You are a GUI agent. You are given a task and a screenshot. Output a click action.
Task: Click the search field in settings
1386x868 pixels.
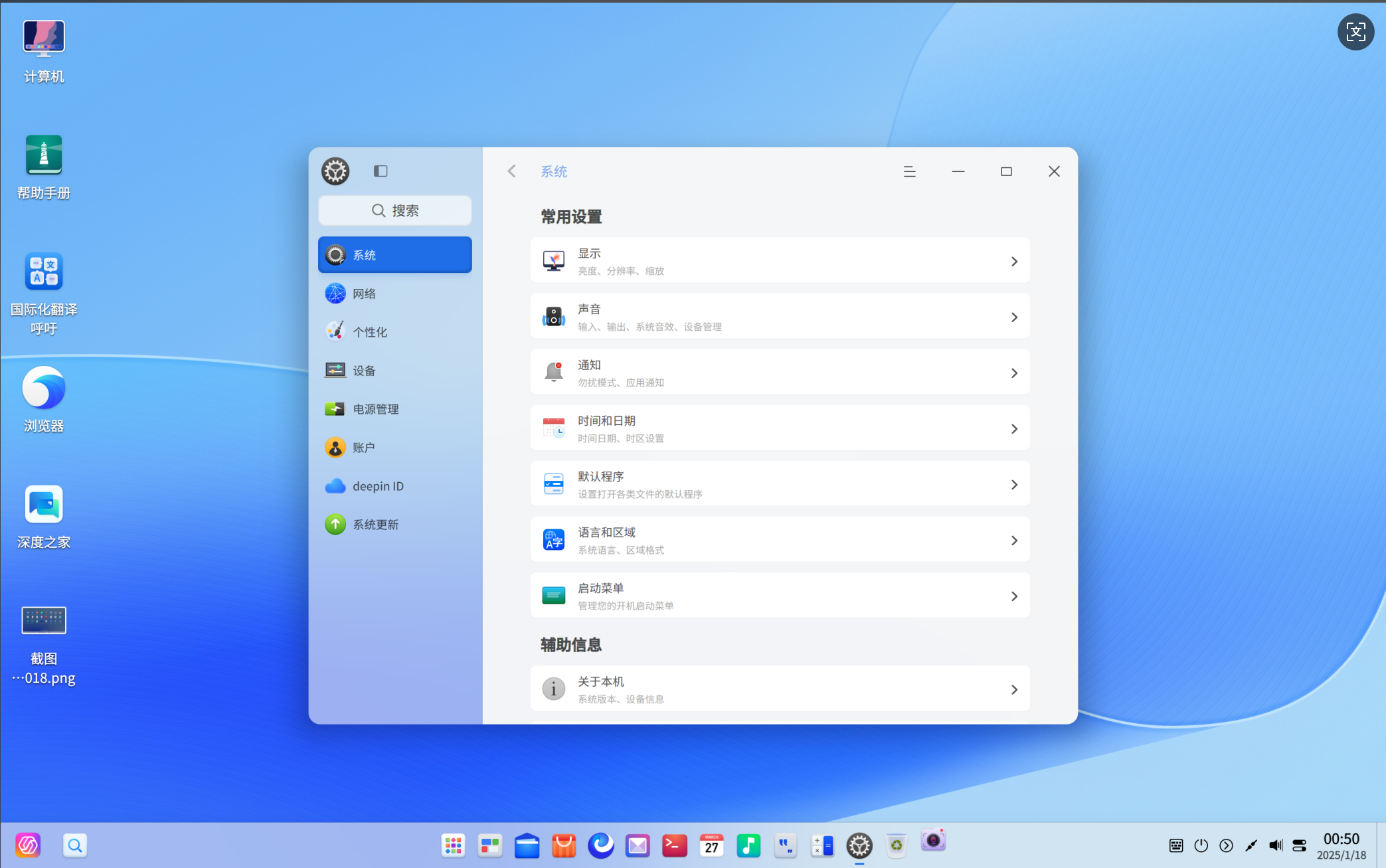tap(395, 211)
